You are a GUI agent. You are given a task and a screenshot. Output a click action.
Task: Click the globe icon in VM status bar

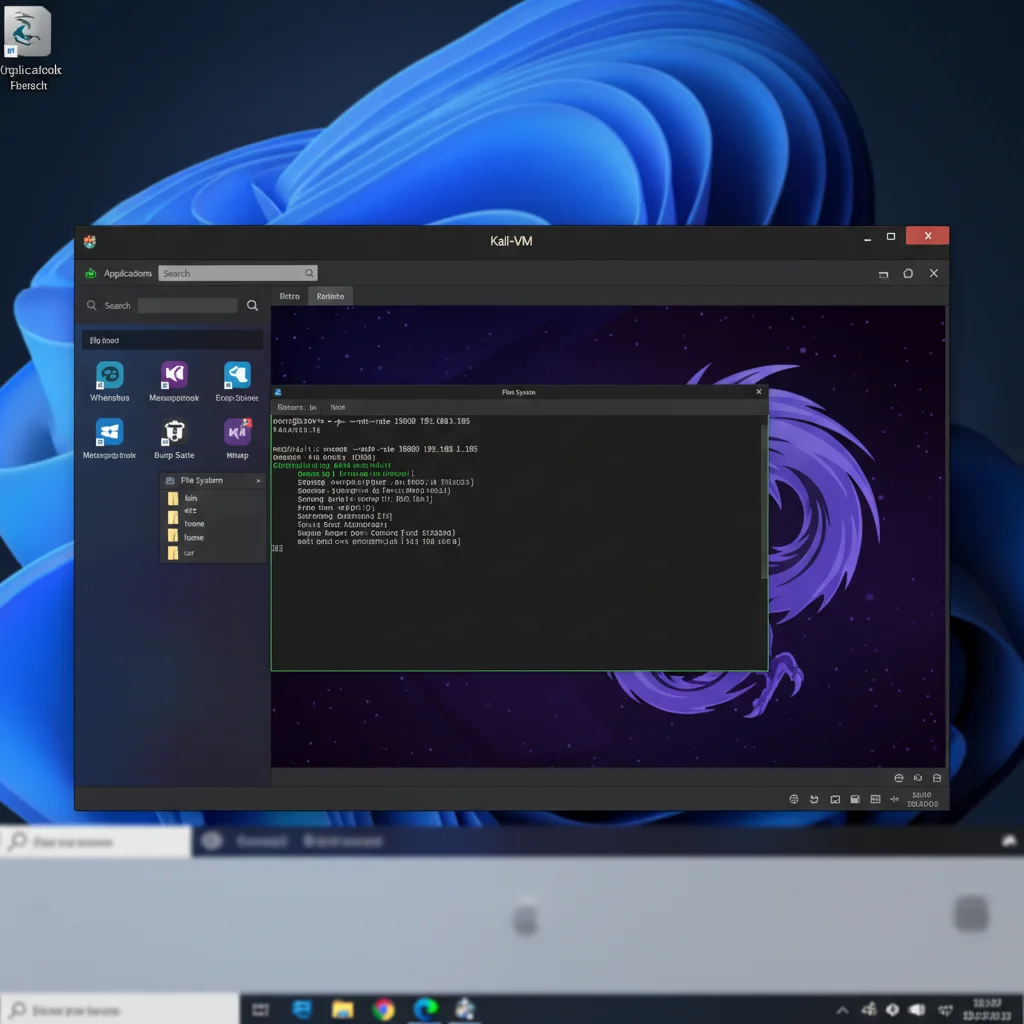[x=793, y=799]
